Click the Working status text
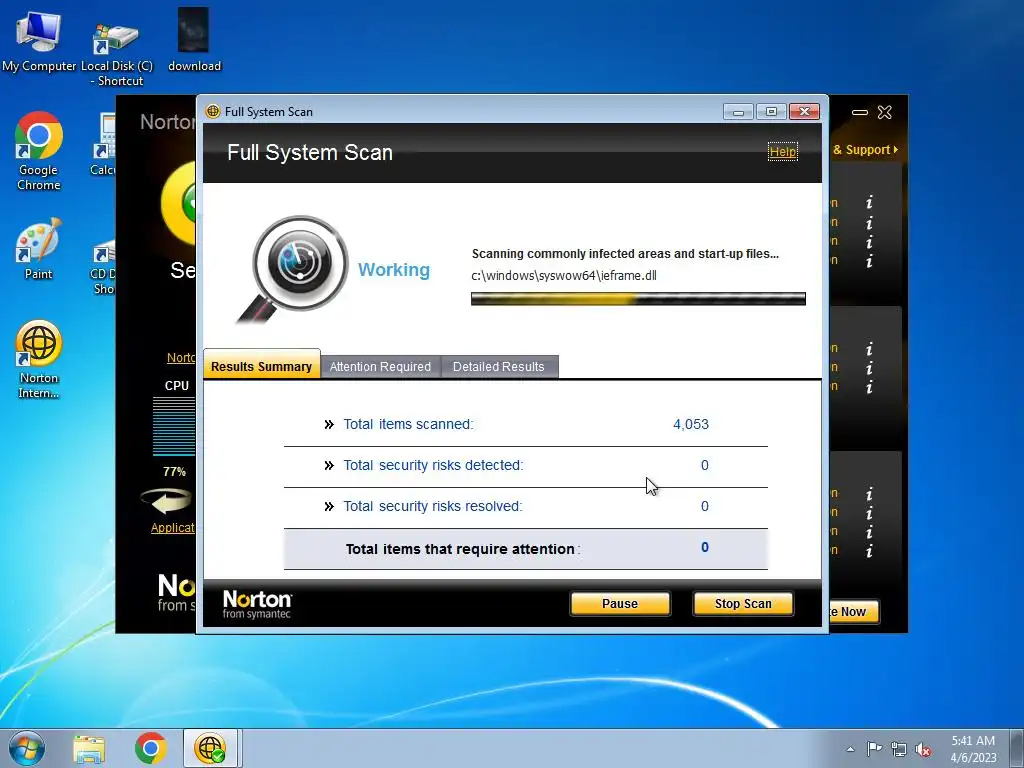This screenshot has height=768, width=1024. point(394,270)
